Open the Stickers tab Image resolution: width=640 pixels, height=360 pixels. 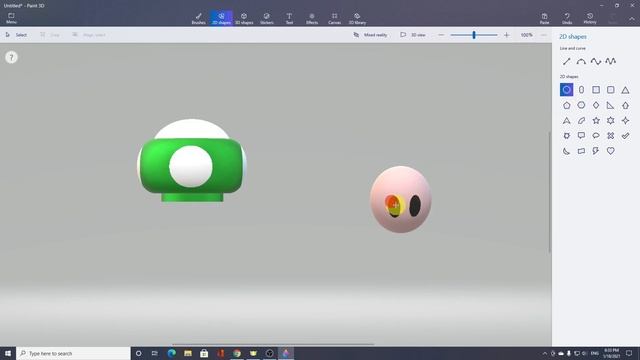point(267,18)
